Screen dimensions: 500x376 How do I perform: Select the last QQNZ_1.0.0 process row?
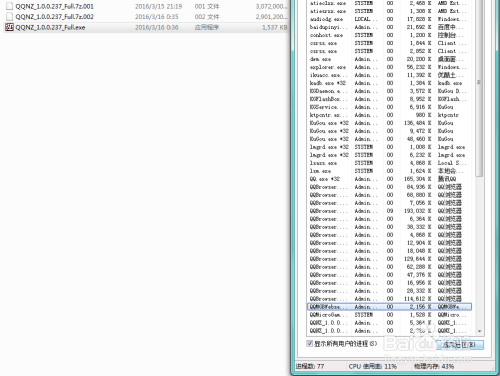click(x=389, y=331)
